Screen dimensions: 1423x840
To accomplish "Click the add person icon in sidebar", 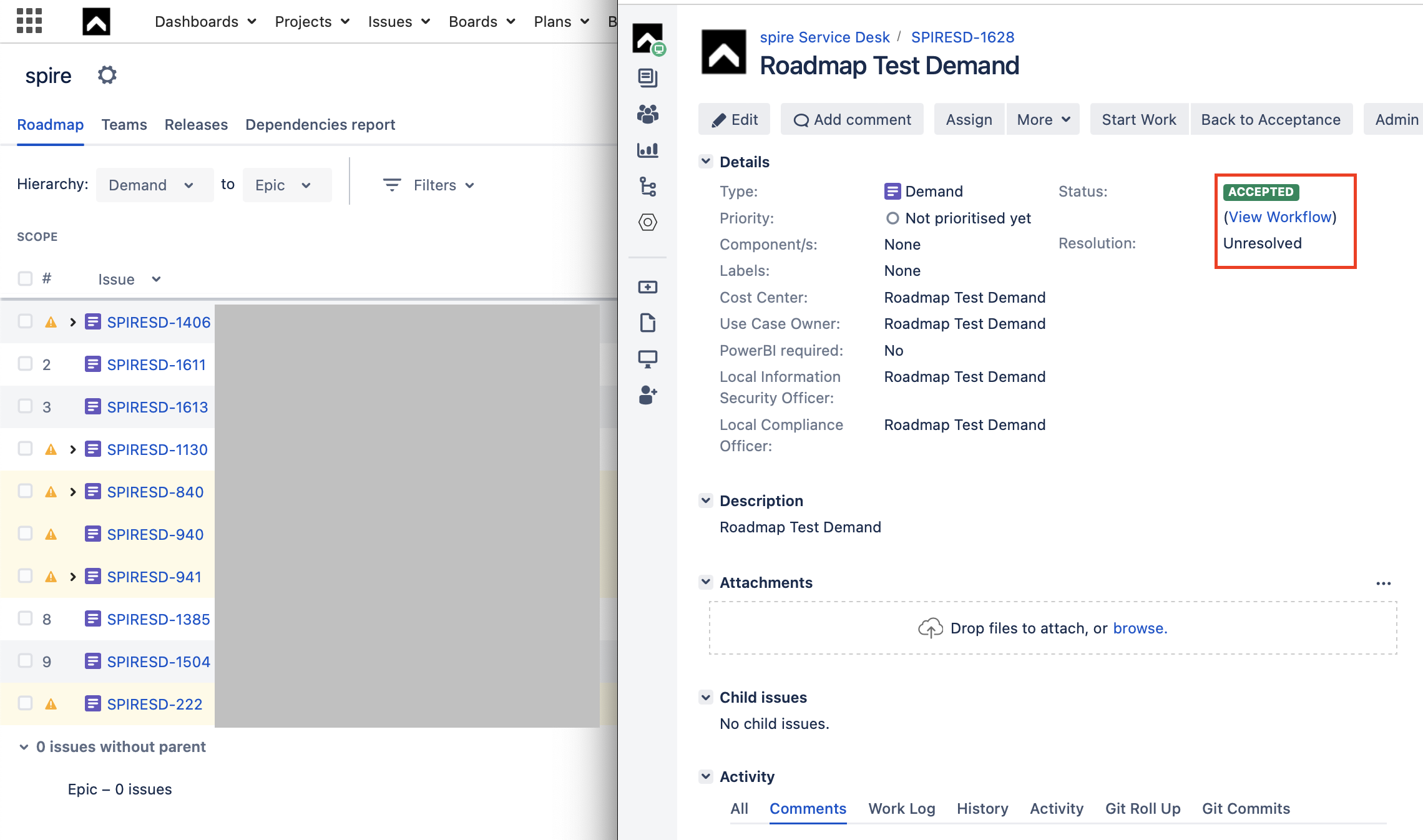I will tap(648, 395).
